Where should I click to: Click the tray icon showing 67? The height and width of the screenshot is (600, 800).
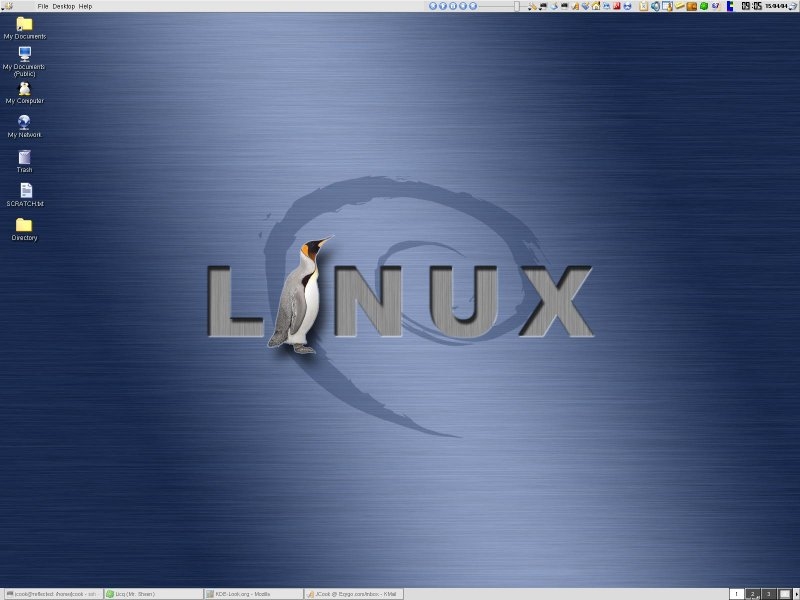pos(716,6)
